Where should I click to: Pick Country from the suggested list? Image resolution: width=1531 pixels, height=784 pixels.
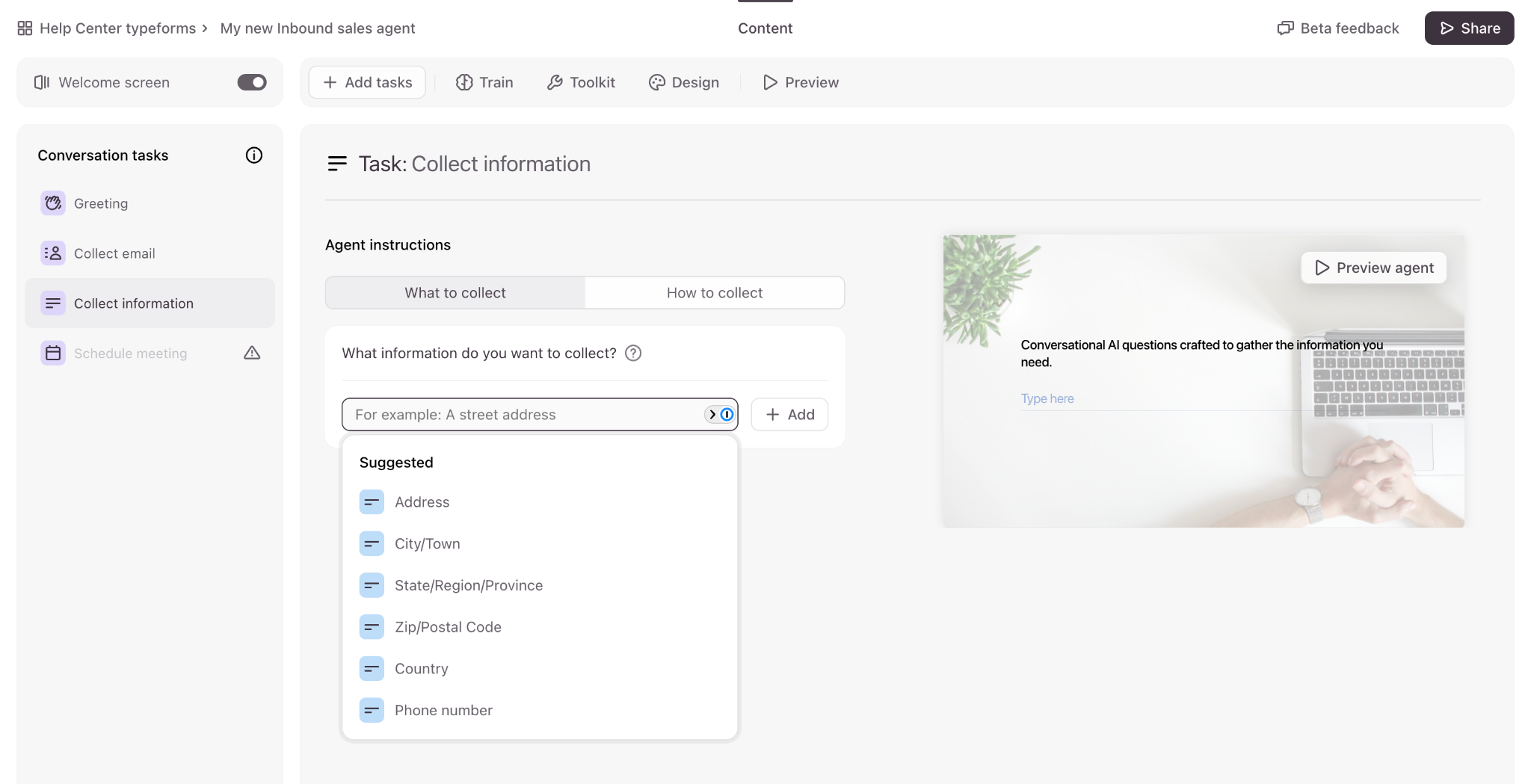click(421, 669)
